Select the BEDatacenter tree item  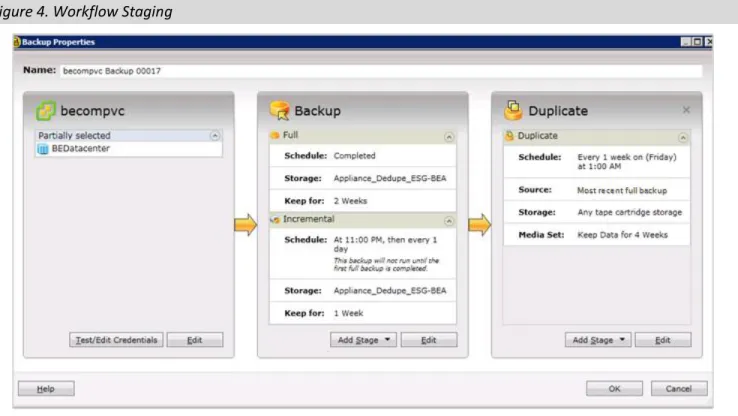pyautogui.click(x=128, y=149)
